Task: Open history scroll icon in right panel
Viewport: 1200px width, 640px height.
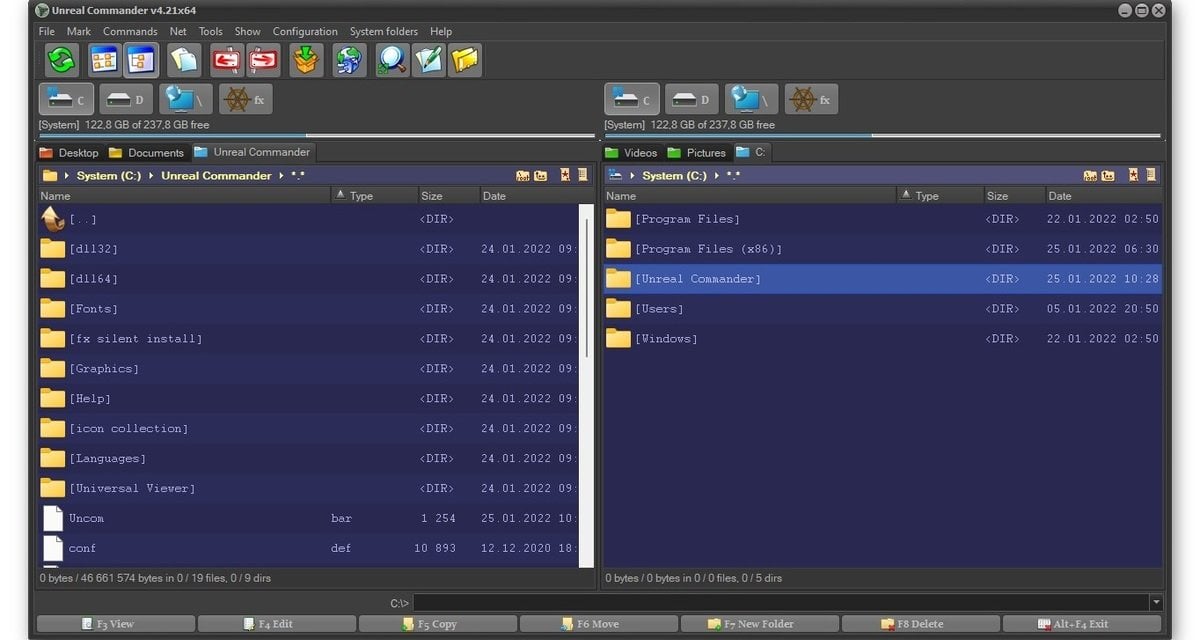Action: coord(1151,175)
